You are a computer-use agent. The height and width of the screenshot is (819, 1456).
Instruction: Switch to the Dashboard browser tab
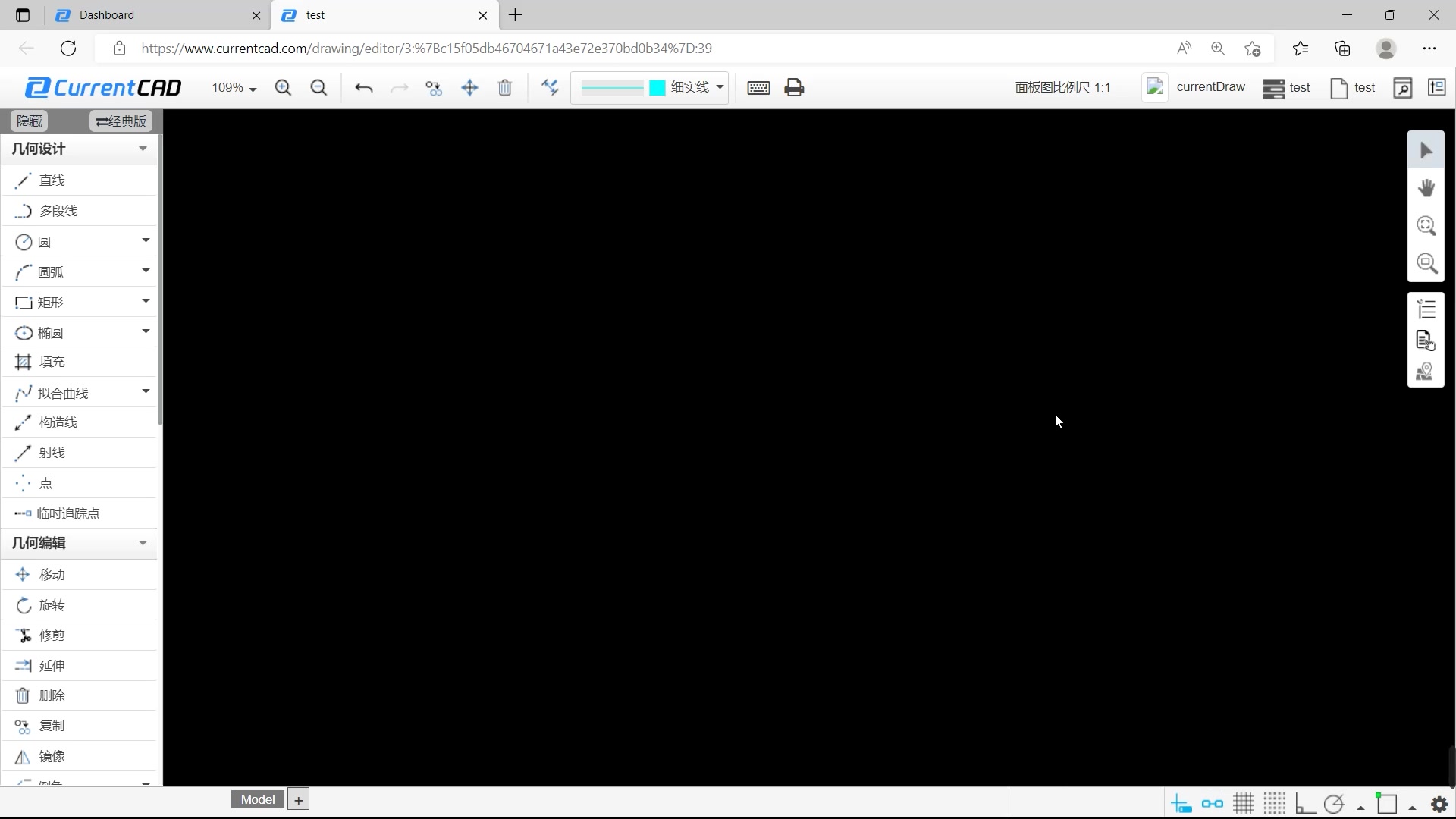[x=159, y=15]
